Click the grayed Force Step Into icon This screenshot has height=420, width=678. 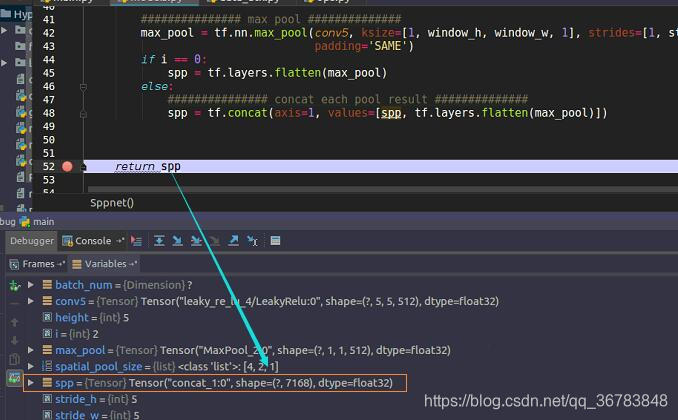(214, 240)
